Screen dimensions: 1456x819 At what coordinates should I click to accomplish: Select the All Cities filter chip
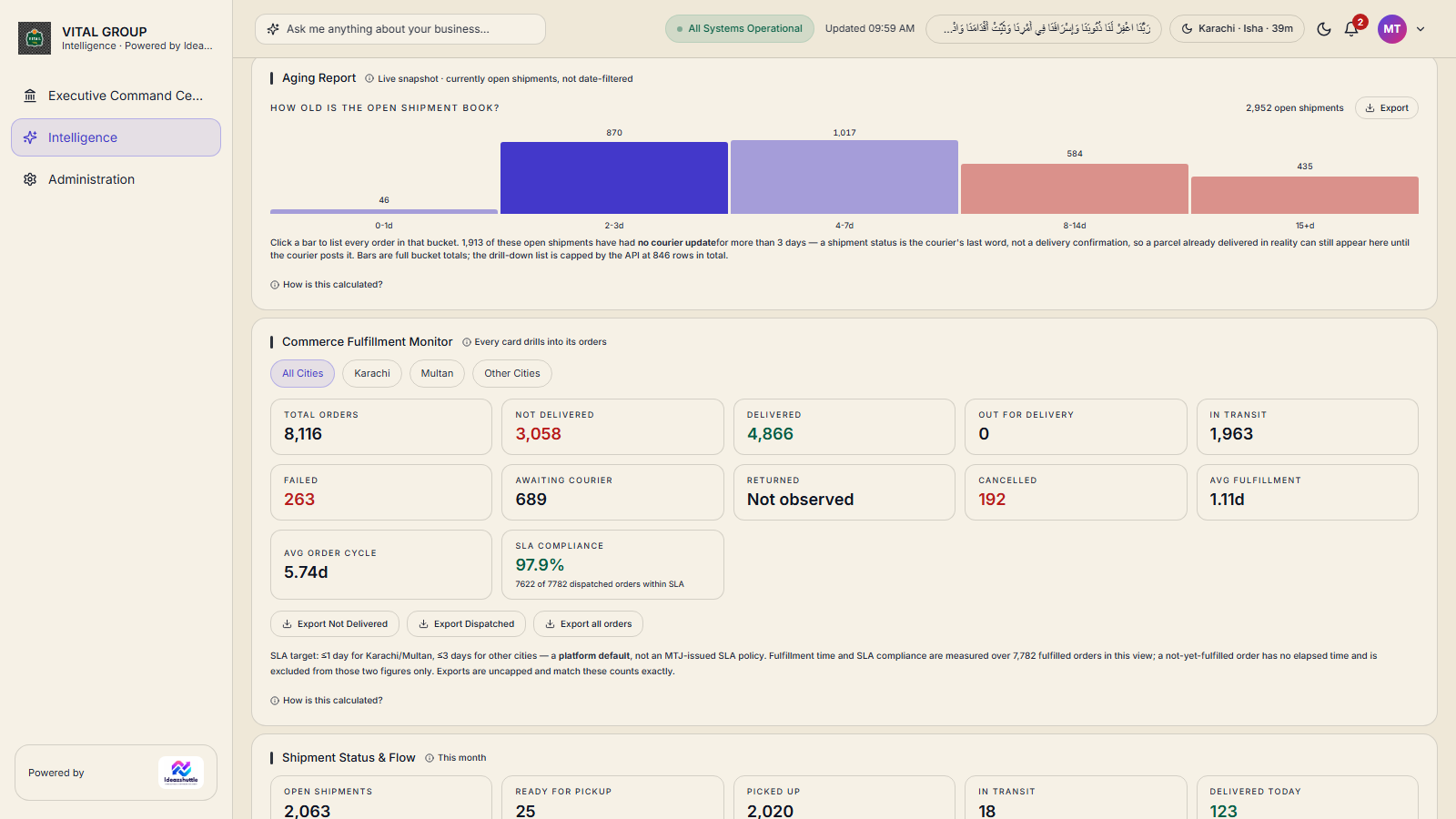[303, 373]
